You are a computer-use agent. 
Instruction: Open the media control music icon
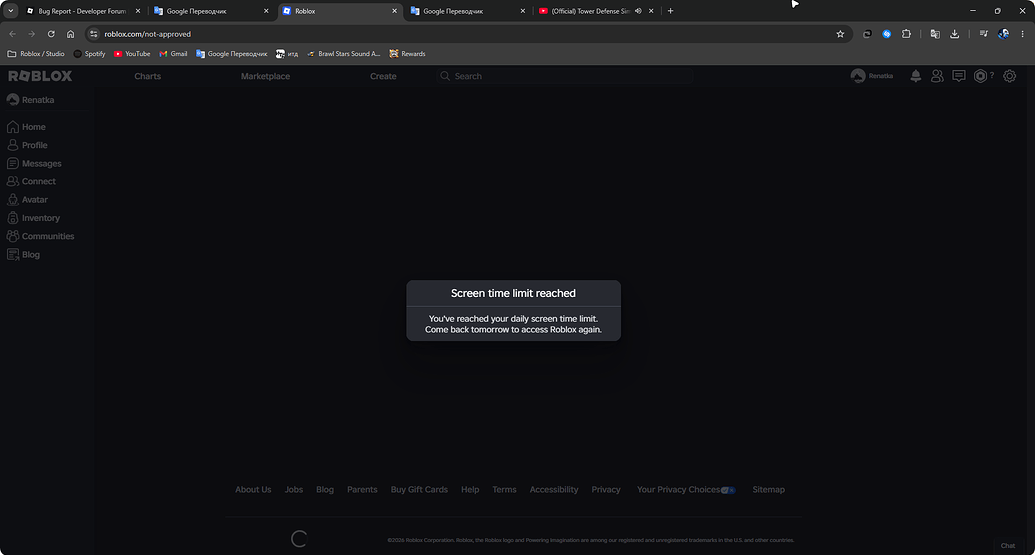pyautogui.click(x=984, y=34)
